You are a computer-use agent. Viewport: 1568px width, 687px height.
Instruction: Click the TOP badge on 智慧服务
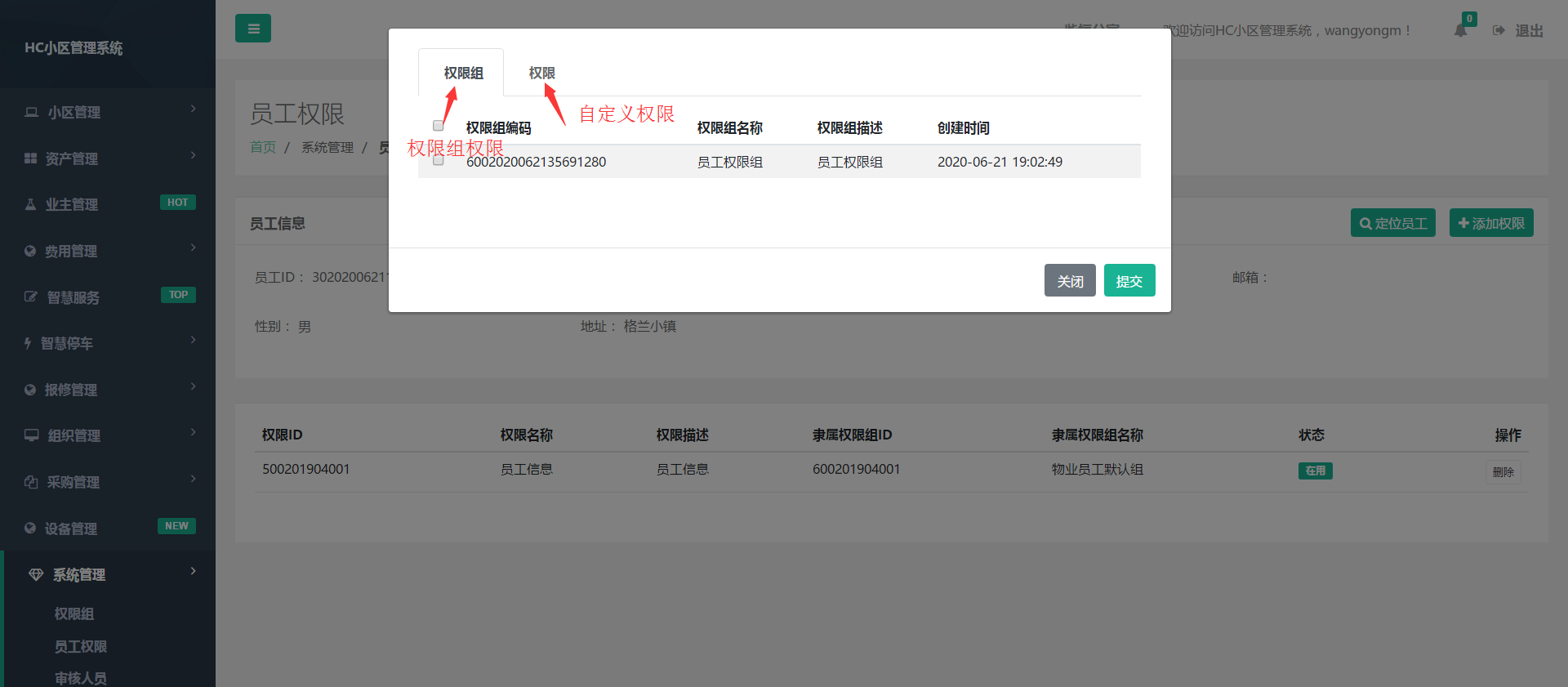pyautogui.click(x=178, y=295)
